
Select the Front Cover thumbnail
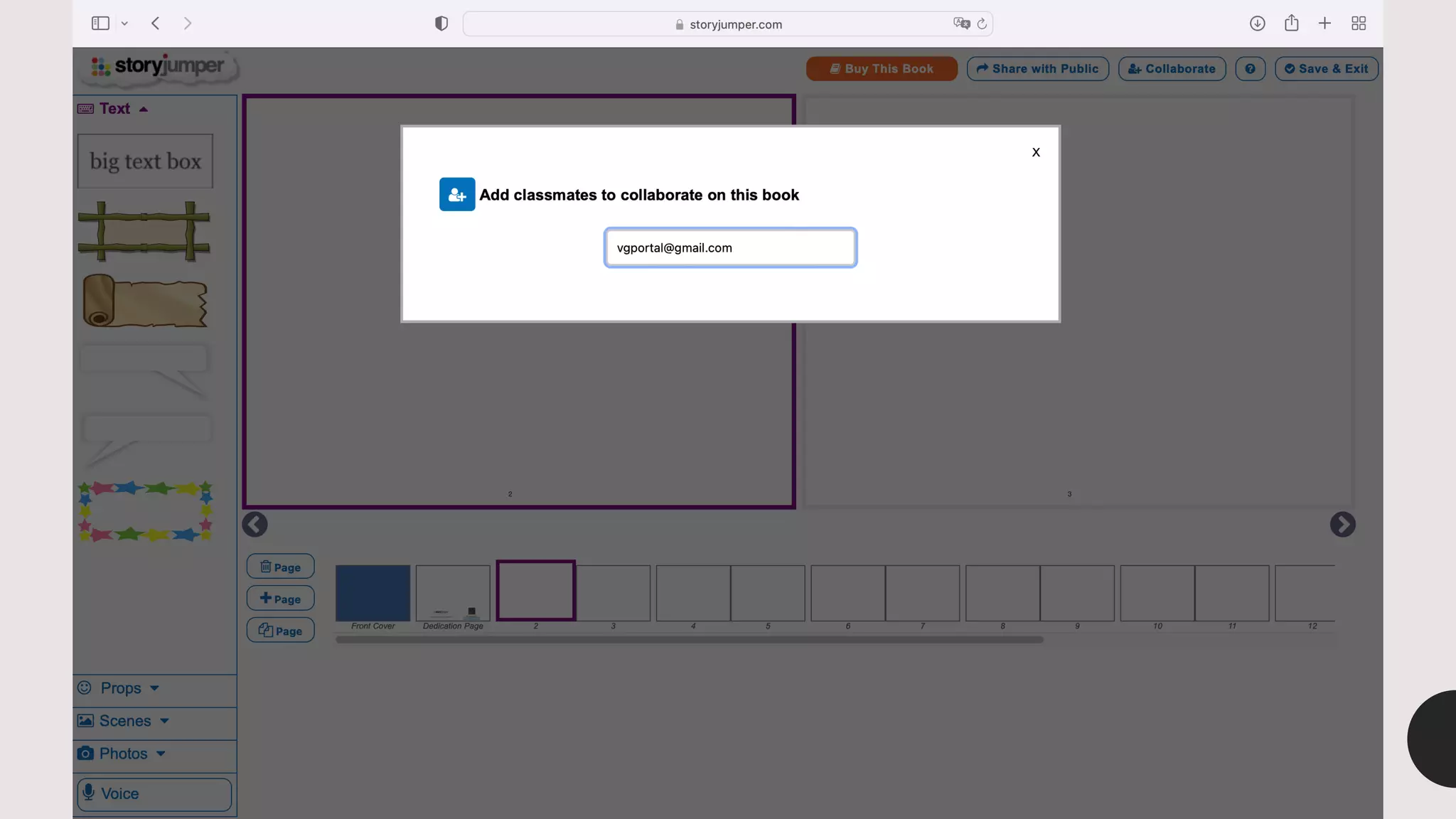coord(373,593)
